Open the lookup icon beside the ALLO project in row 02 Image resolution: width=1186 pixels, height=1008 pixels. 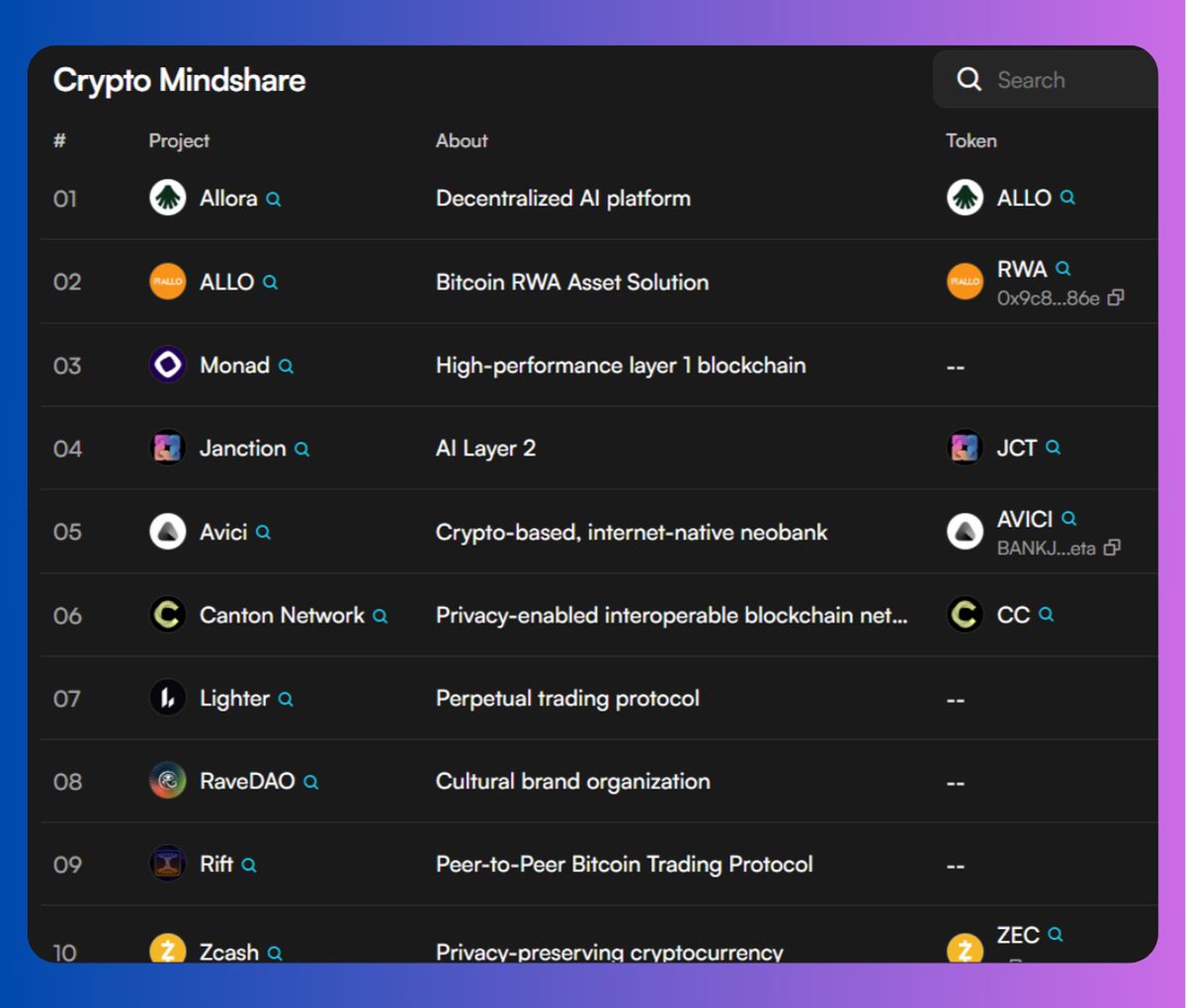(270, 283)
